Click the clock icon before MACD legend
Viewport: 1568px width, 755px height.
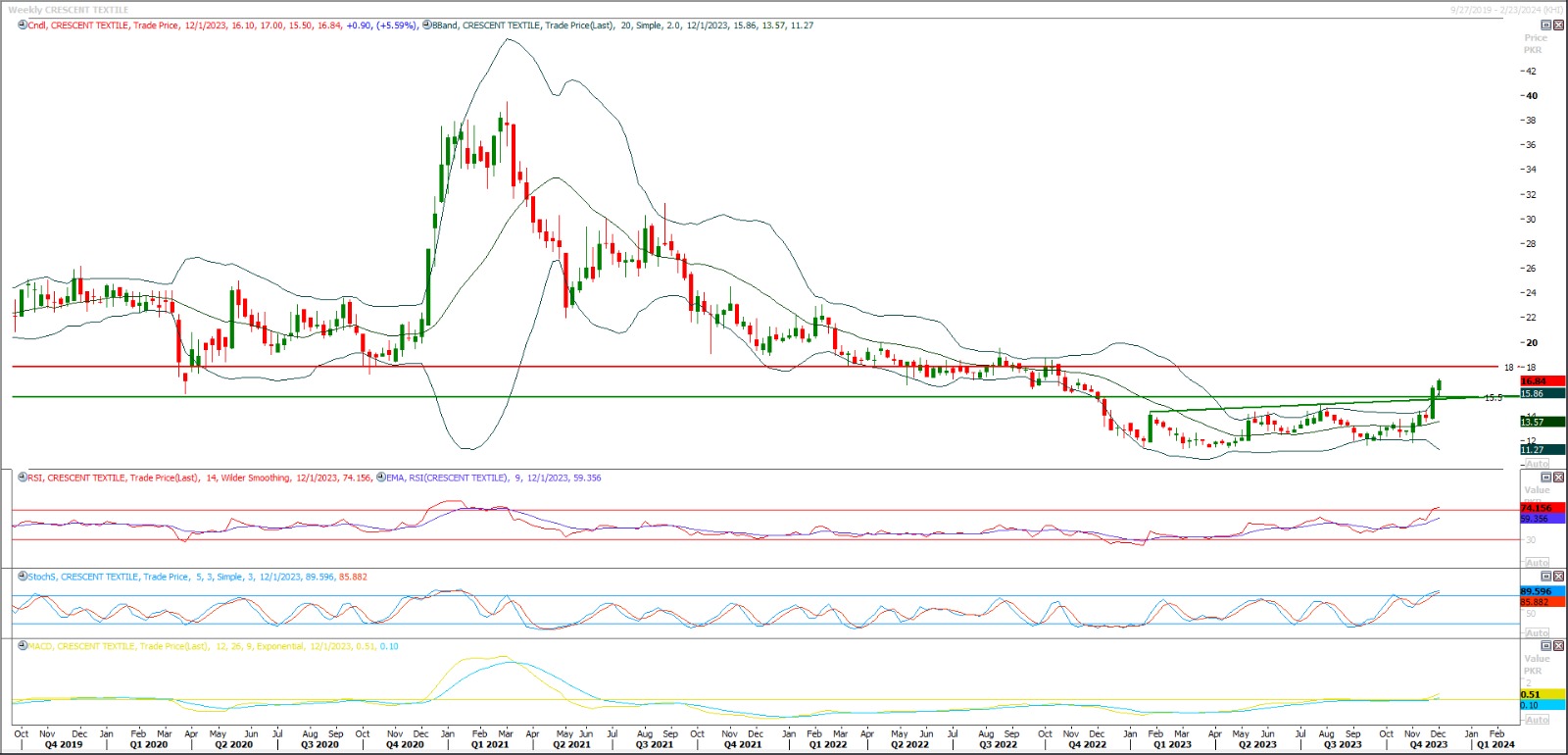[23, 646]
